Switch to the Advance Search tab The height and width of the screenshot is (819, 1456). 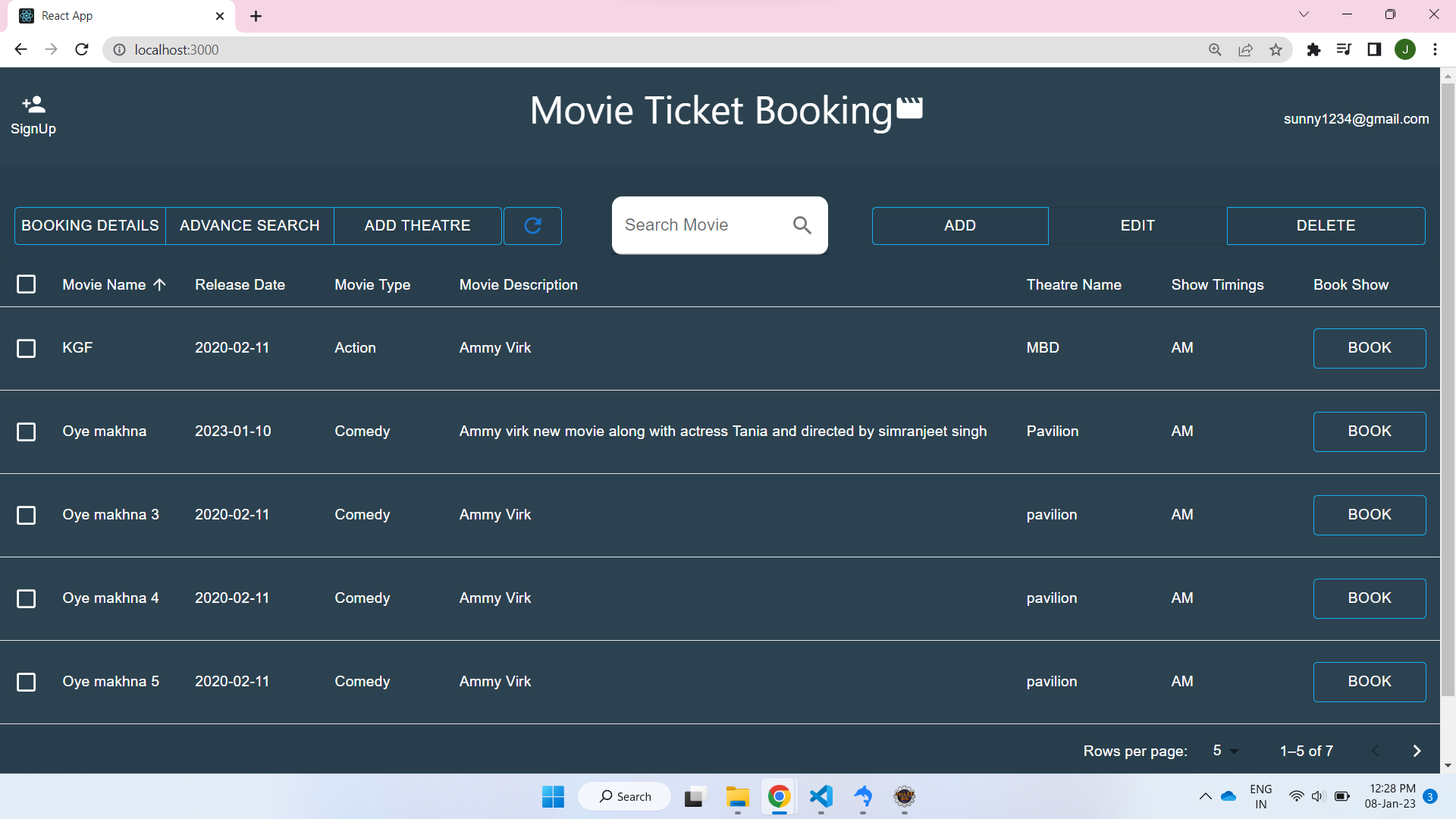(x=249, y=225)
